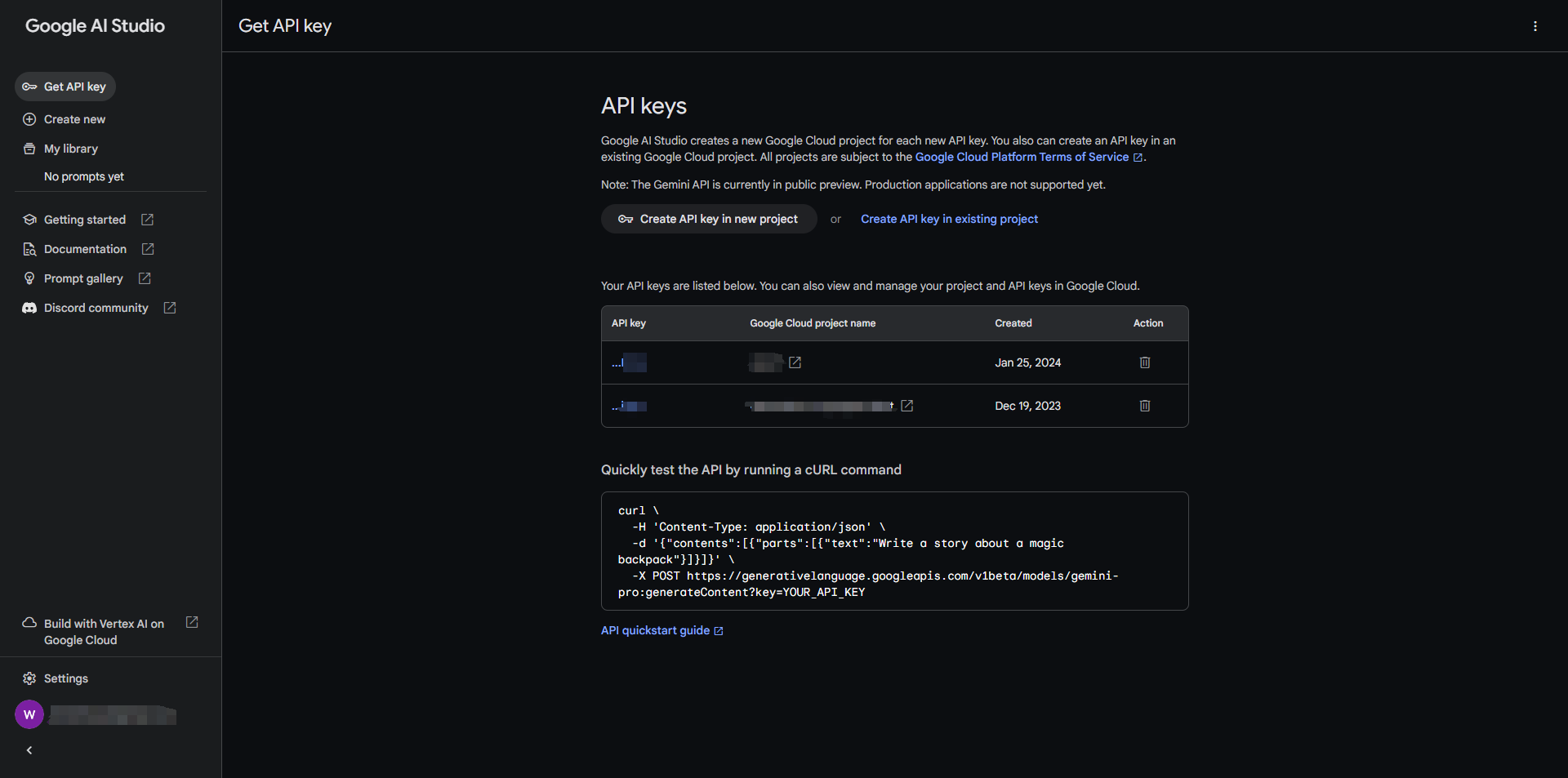
Task: Delete the API key created Dec 19, 2023
Action: [1144, 406]
